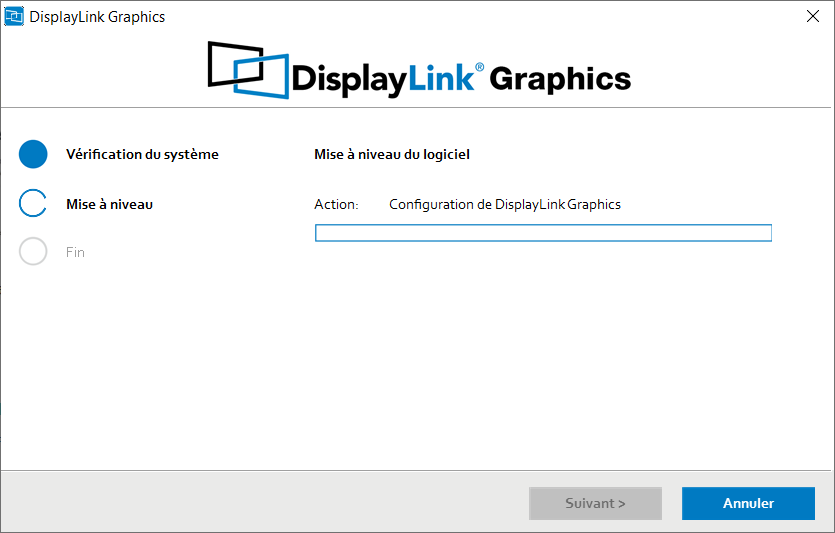Screen dimensions: 835x533
Task: Click the filled circle beside Vérification du système
Action: 33,154
